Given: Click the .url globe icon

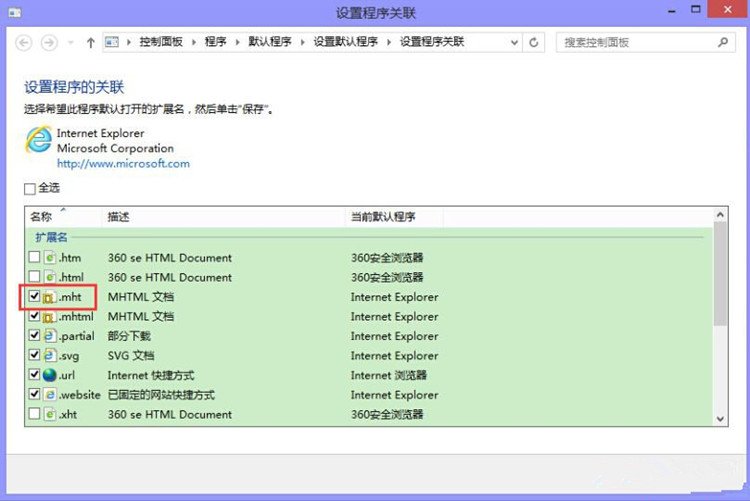Looking at the screenshot, I should 50,375.
